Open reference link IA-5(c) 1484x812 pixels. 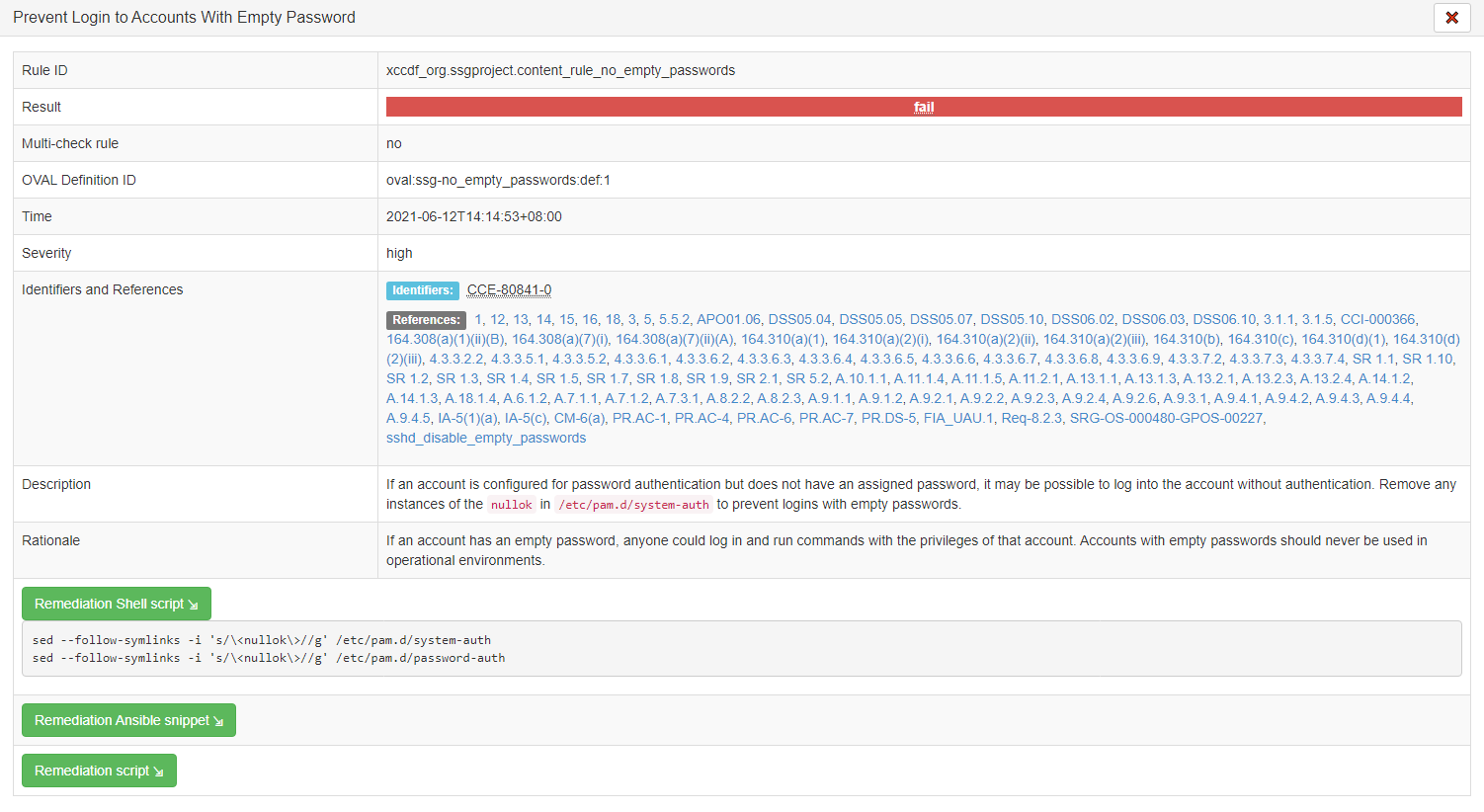(x=526, y=418)
